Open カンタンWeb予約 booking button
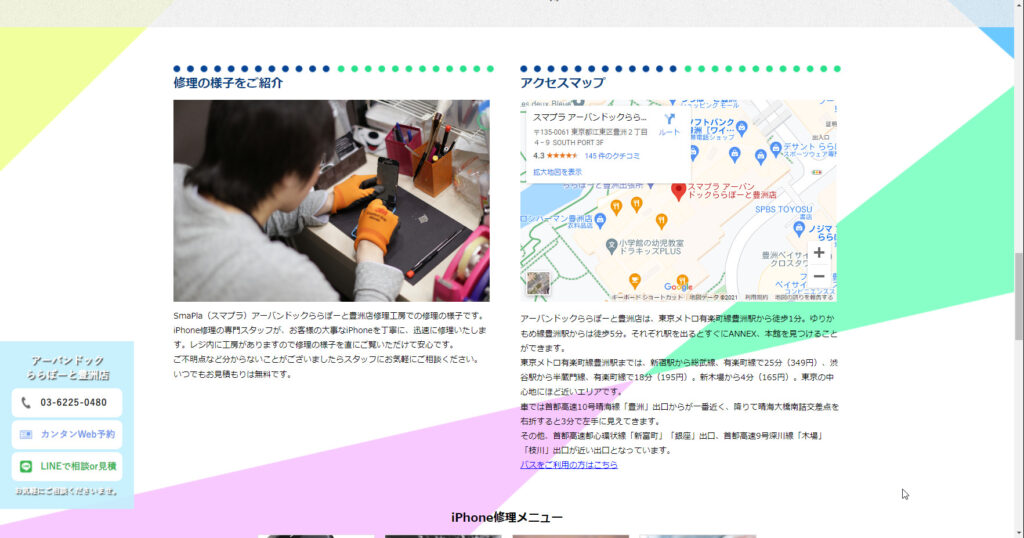Screen dimensions: 1024x538 (x=67, y=435)
